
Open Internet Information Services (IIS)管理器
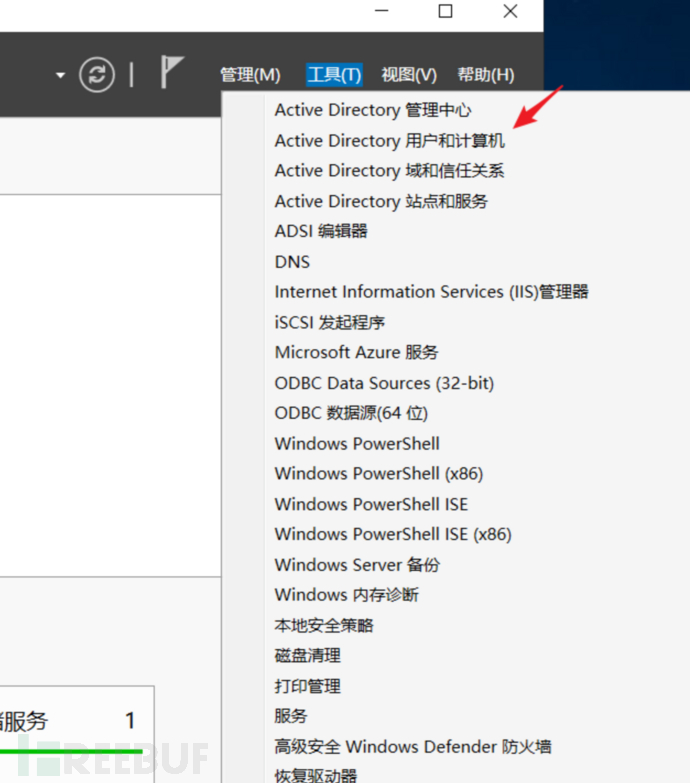point(431,292)
